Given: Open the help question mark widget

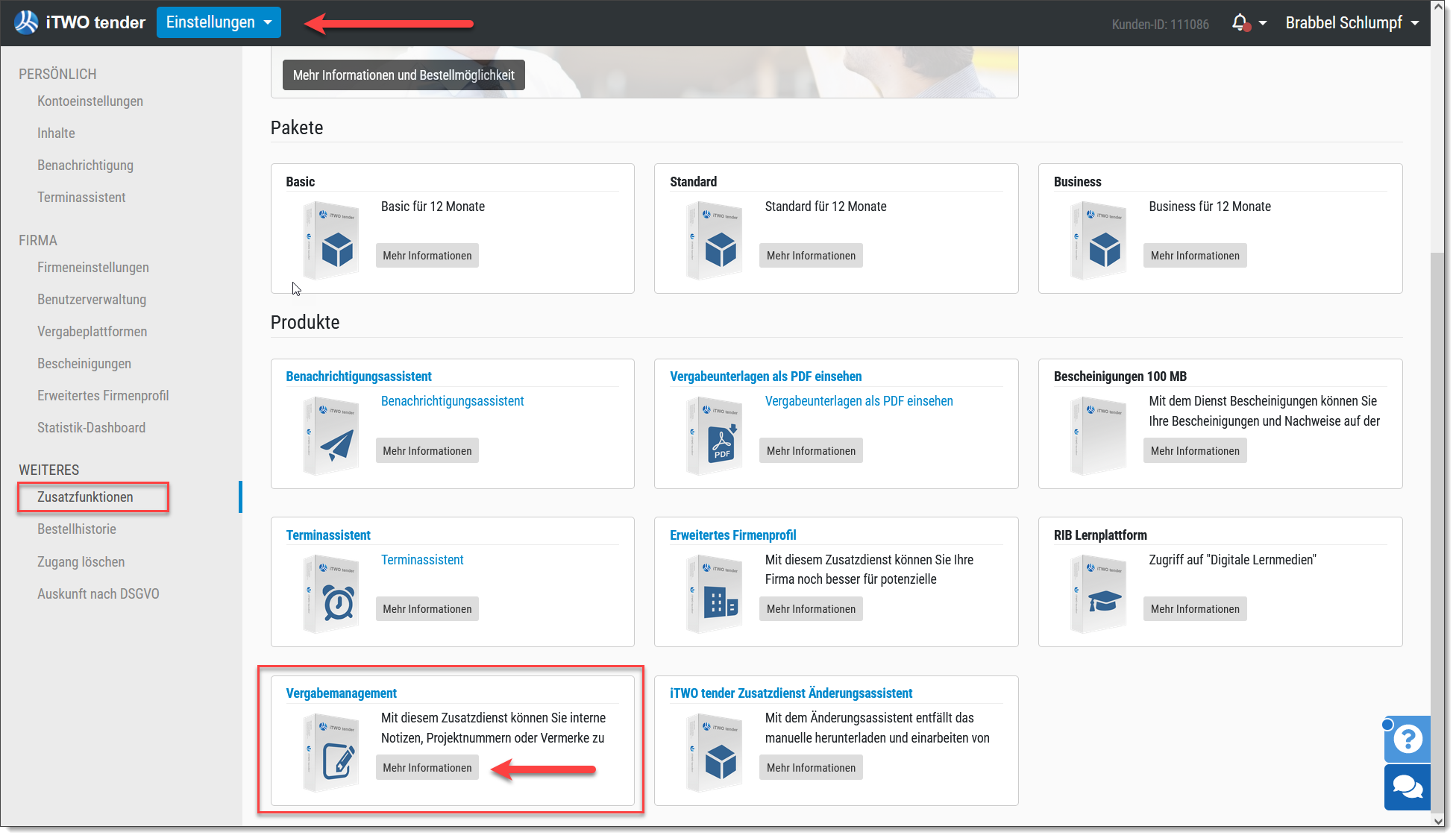Looking at the screenshot, I should pos(1408,739).
